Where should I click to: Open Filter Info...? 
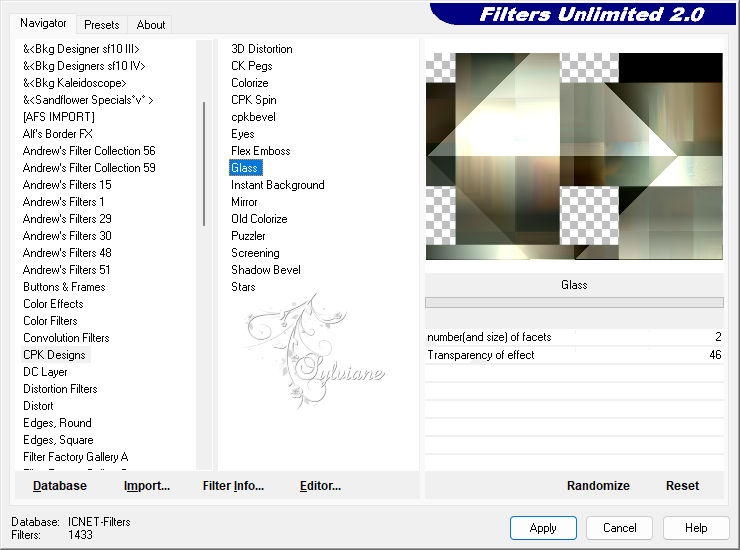(233, 485)
